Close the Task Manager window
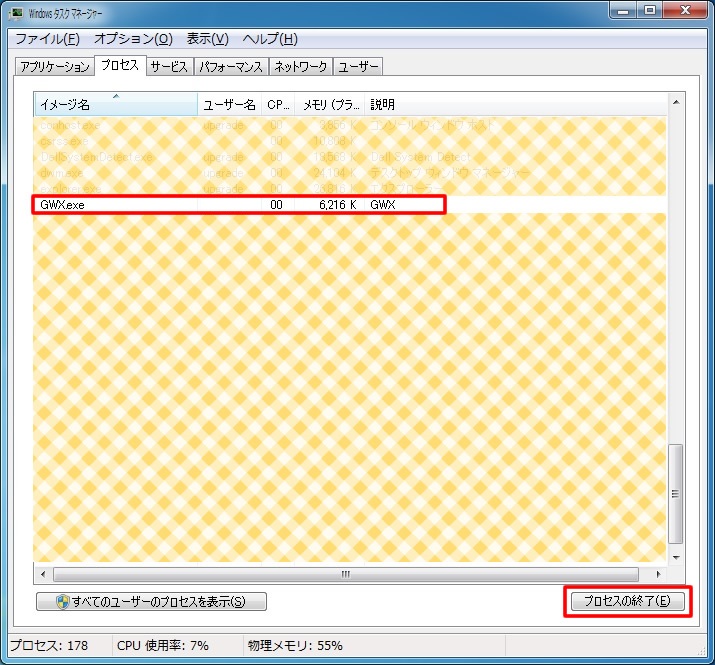Viewport: 715px width, 665px height. click(x=685, y=10)
